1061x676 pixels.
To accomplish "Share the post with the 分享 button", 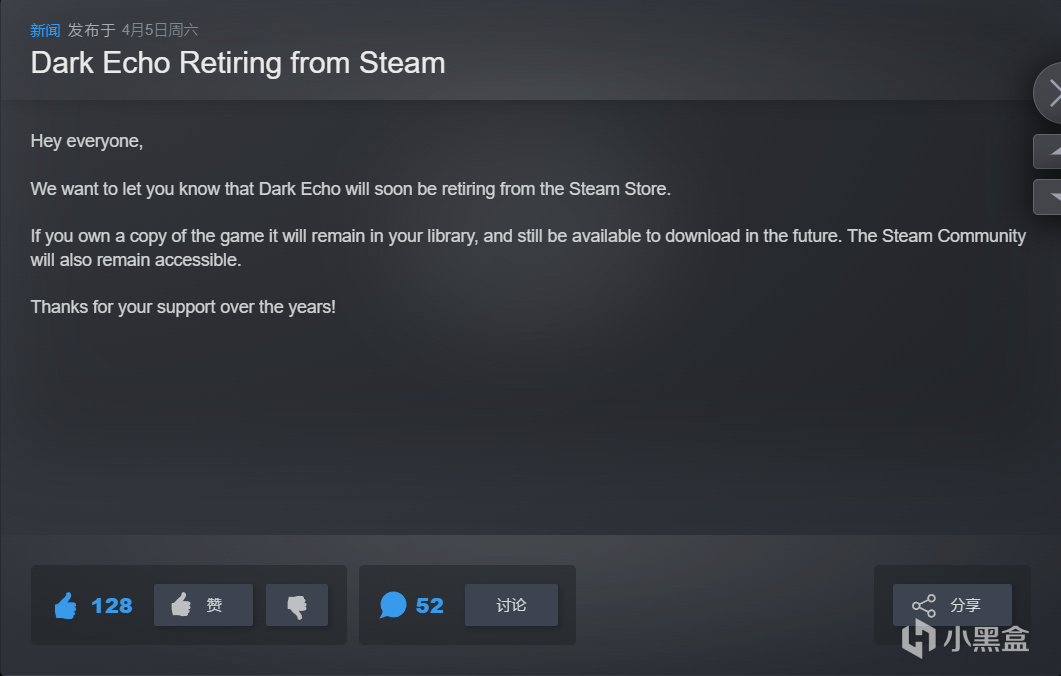I will pos(952,605).
